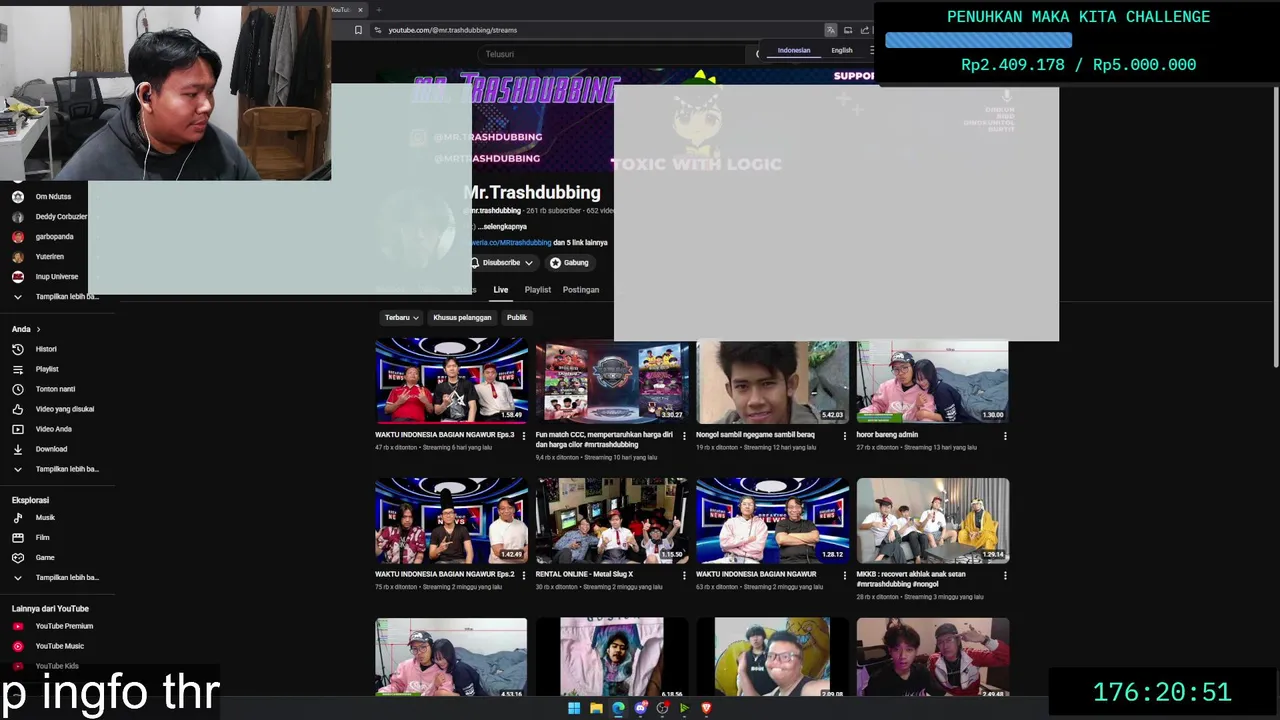Open Game under Eksplorasi
The image size is (1280, 720).
click(45, 558)
